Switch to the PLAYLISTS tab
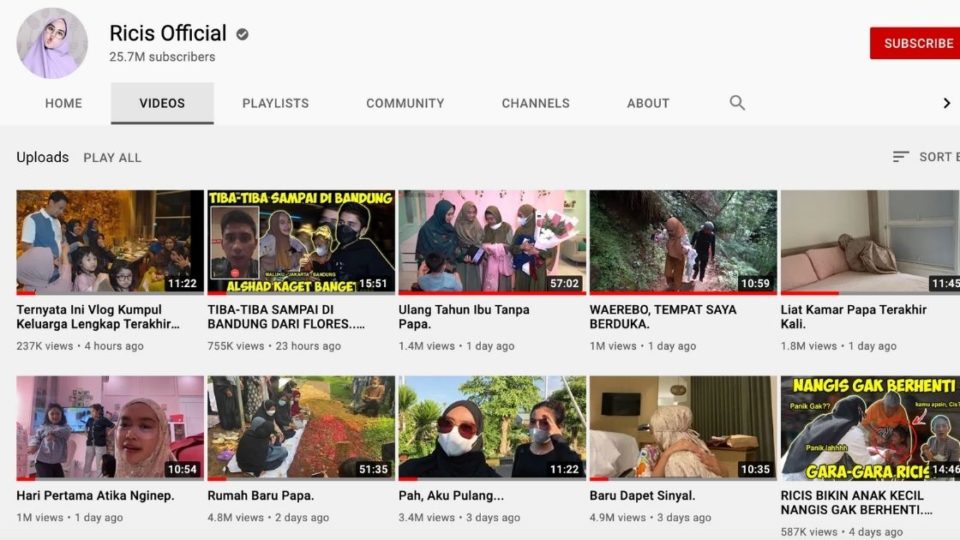960x540 pixels. coord(276,103)
